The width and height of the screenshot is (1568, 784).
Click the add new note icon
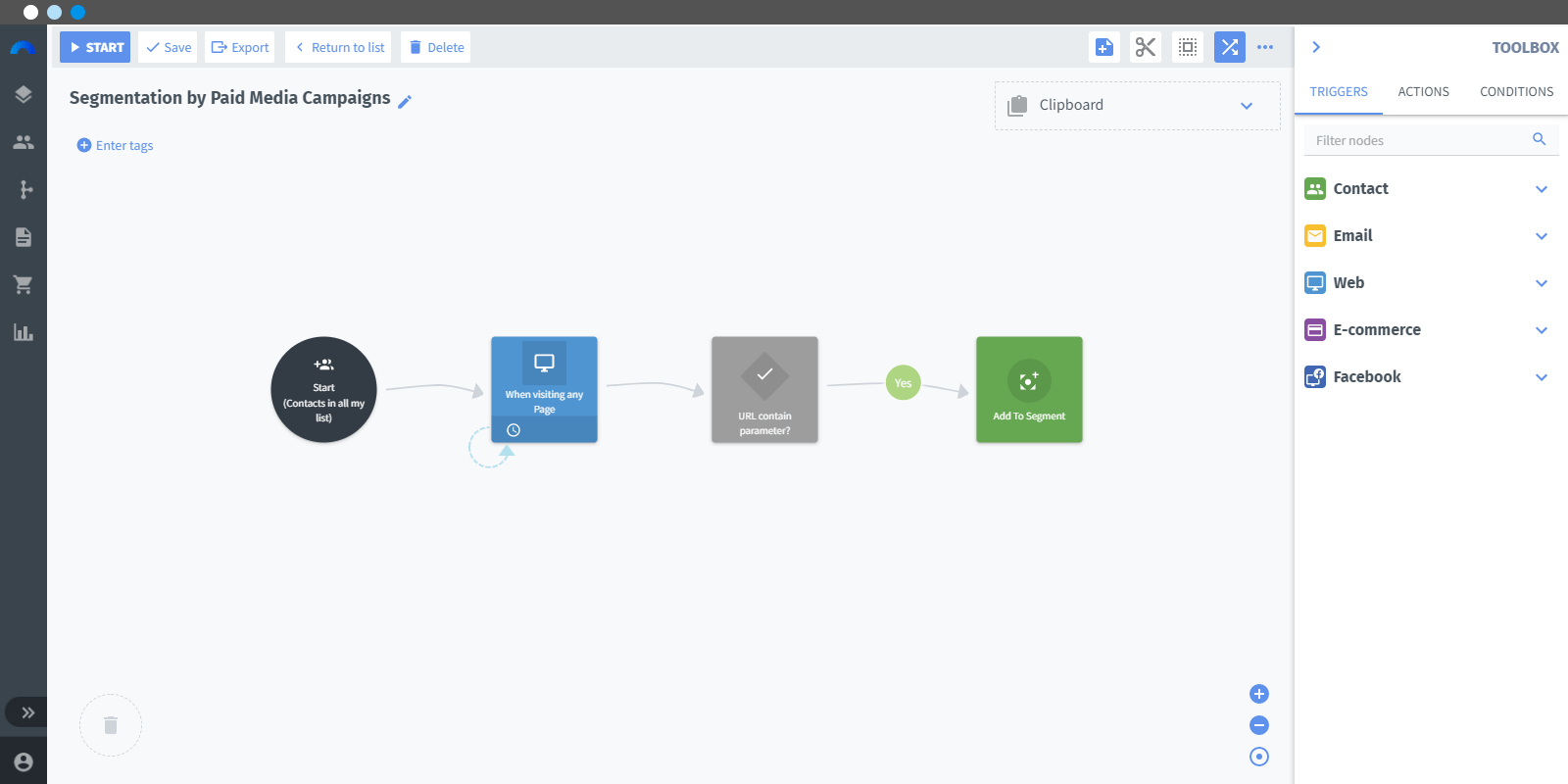[x=1104, y=47]
